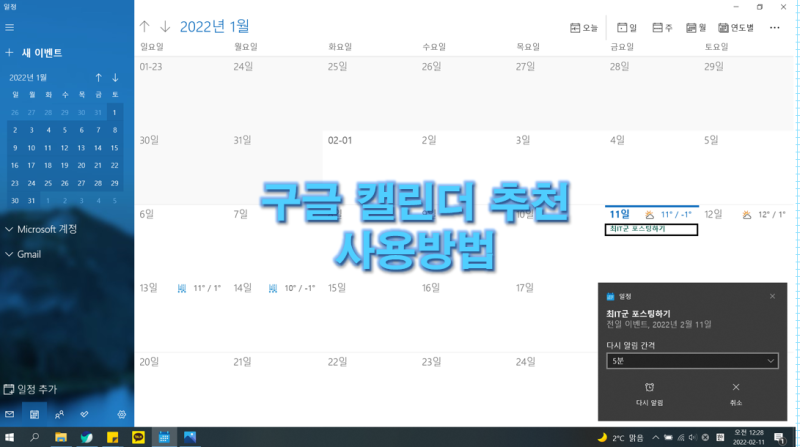
Task: Jump to today with 오늘 button
Action: [584, 28]
